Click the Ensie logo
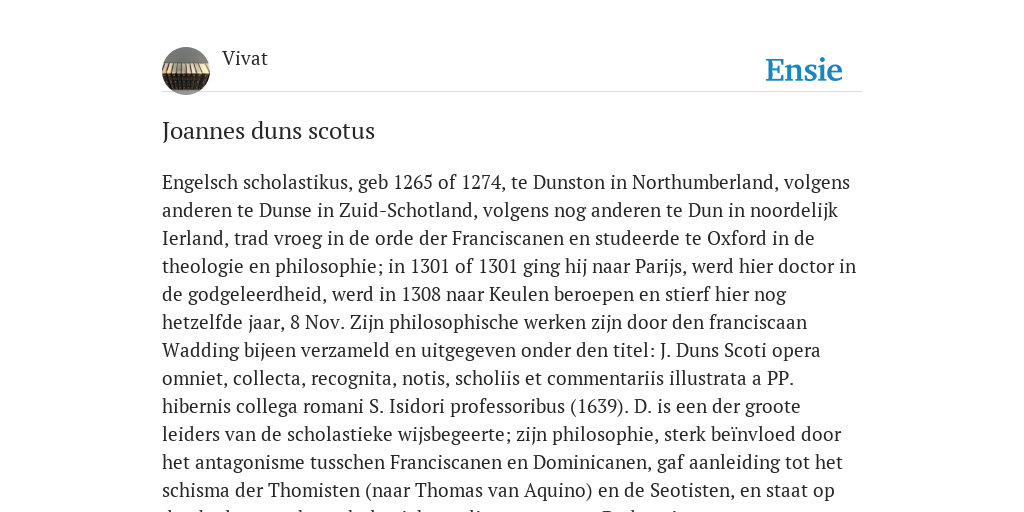Image resolution: width=1024 pixels, height=512 pixels. click(804, 70)
